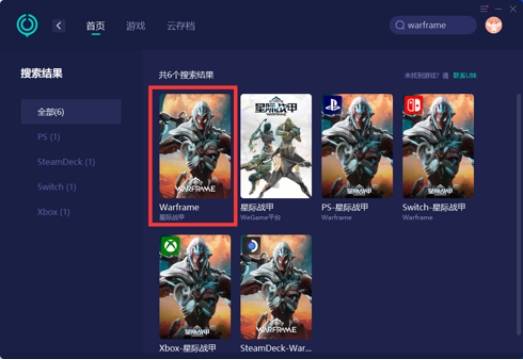Click the Nintendo Switch badge on cover
This screenshot has width=523, height=360.
point(414,104)
